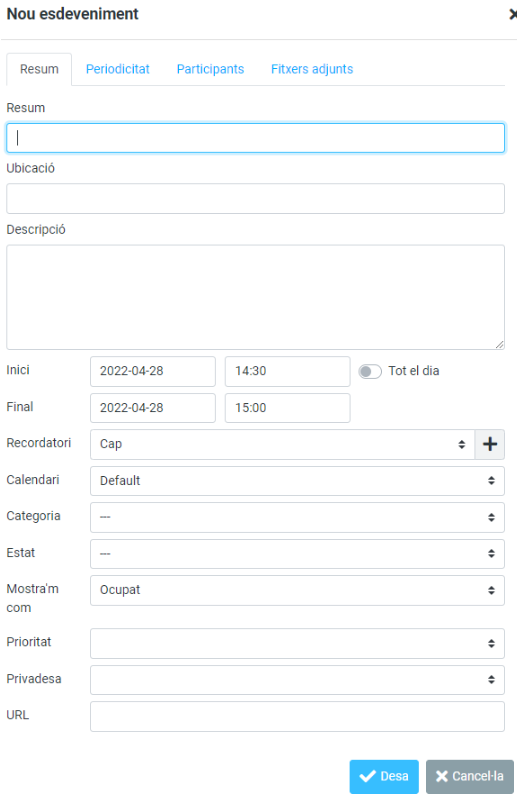Open the Prioritat dropdown
Image resolution: width=517 pixels, height=798 pixels.
click(x=297, y=643)
